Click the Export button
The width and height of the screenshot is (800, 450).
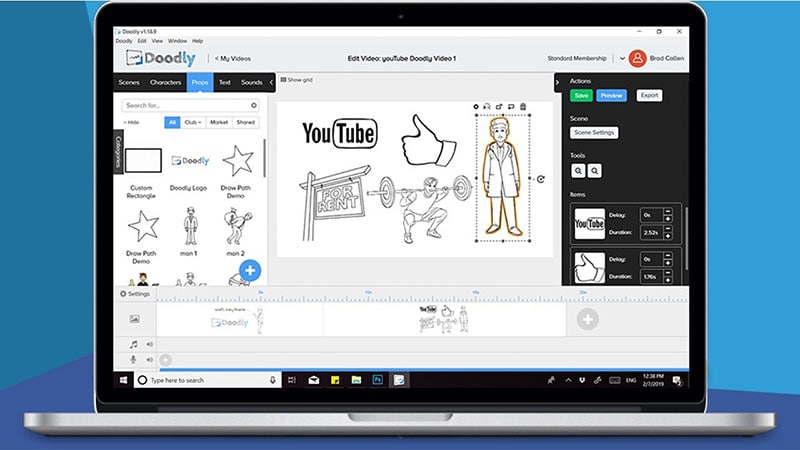(x=649, y=95)
